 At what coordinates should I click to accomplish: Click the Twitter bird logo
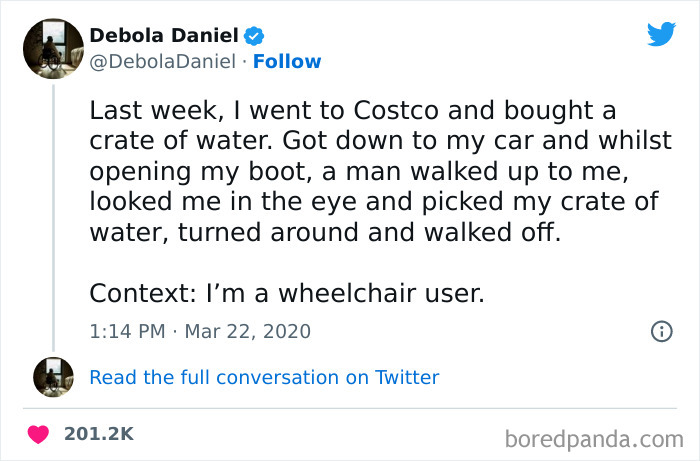coord(661,34)
